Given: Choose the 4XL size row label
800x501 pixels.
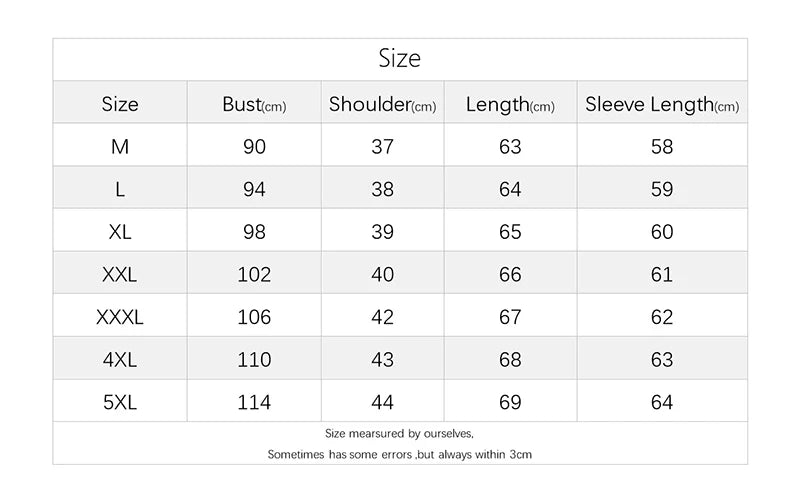Looking at the screenshot, I should coord(120,360).
